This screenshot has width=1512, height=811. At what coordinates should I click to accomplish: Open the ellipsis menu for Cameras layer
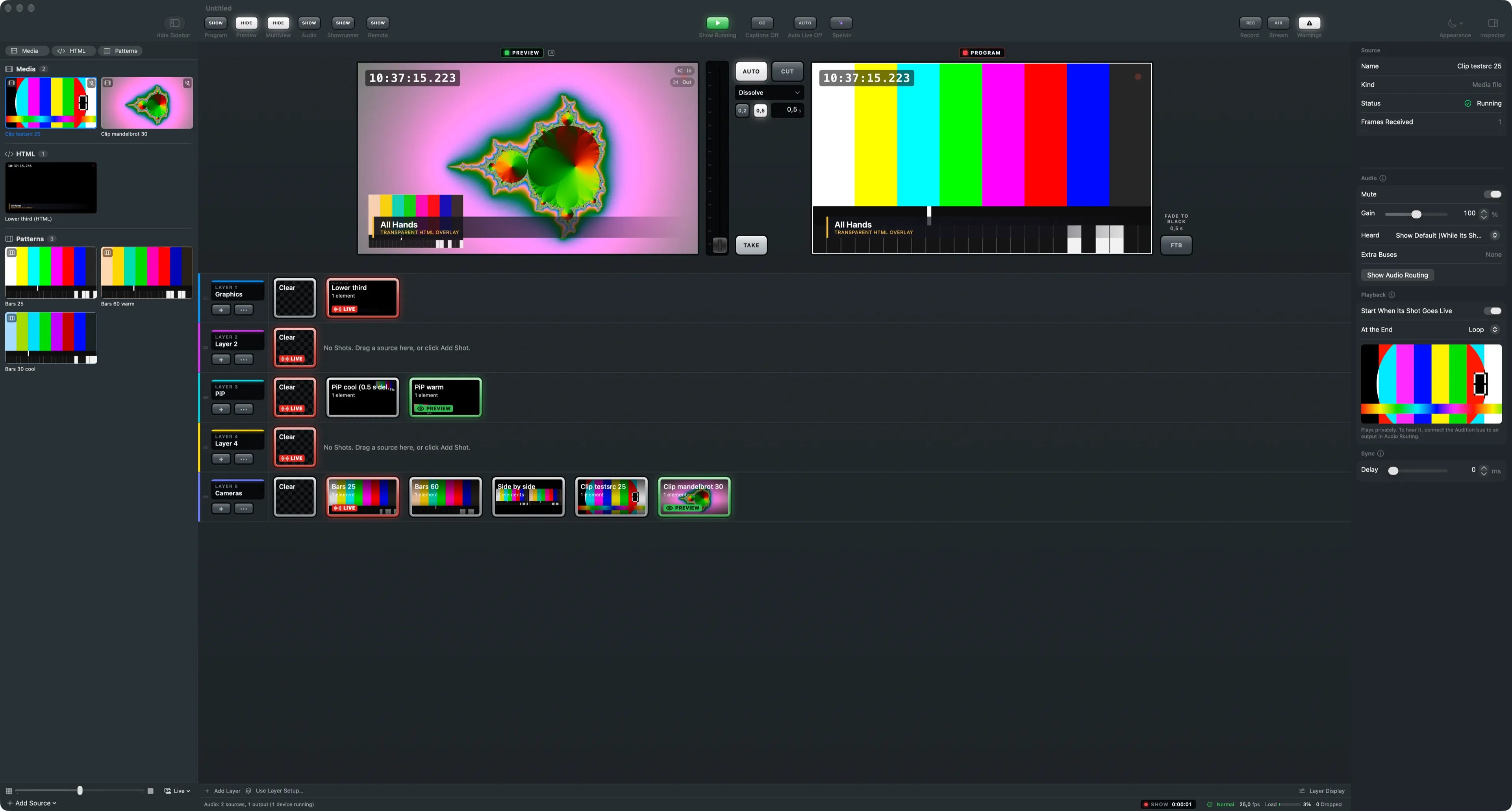pos(244,509)
